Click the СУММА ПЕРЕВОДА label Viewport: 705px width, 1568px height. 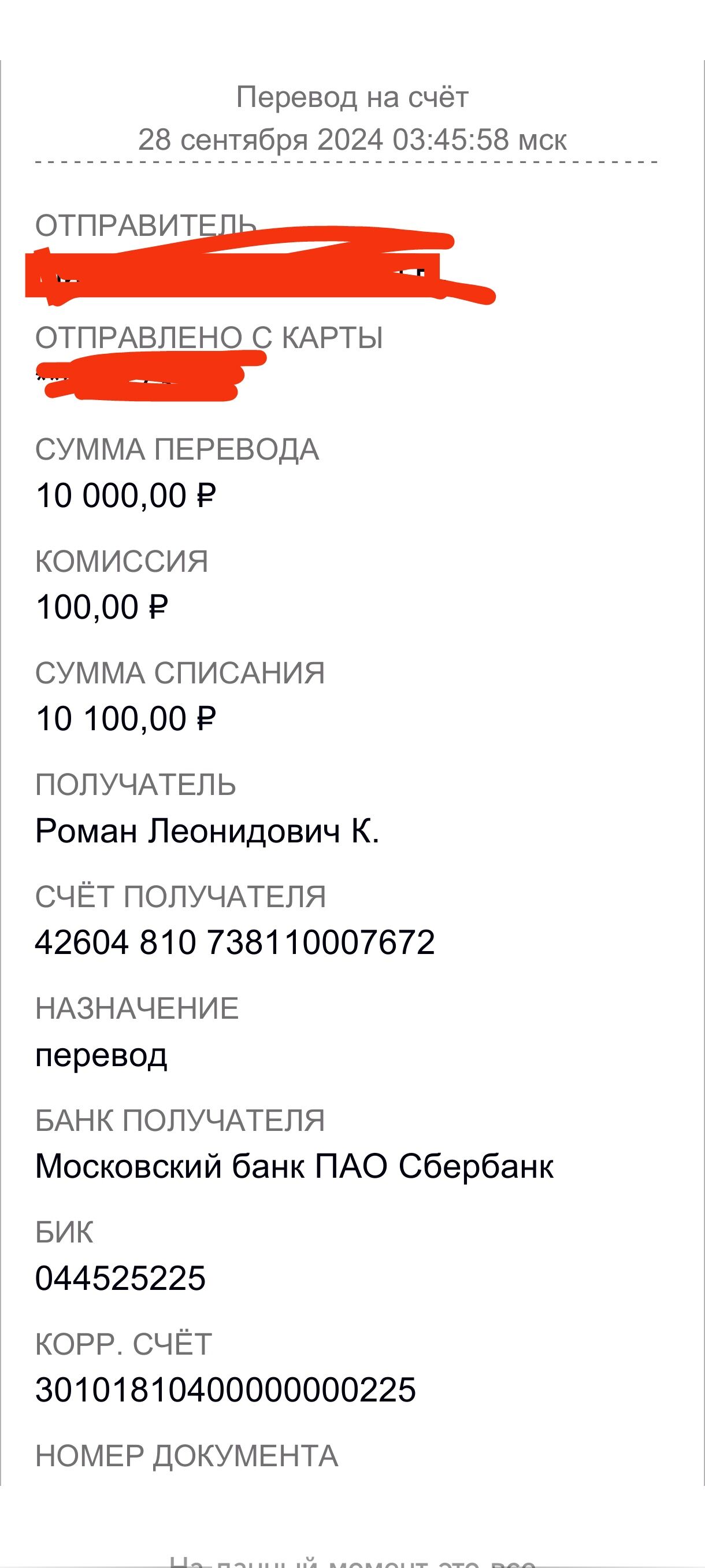tap(177, 450)
